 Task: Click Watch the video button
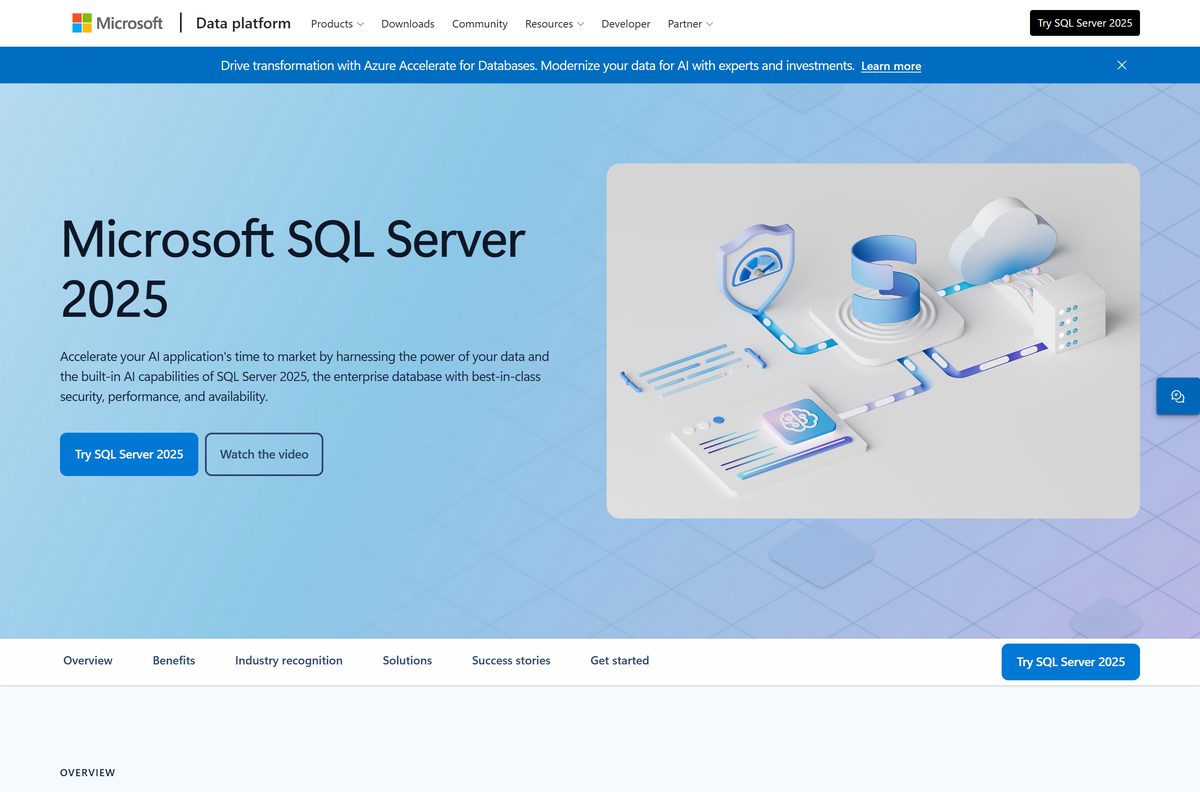pyautogui.click(x=264, y=454)
